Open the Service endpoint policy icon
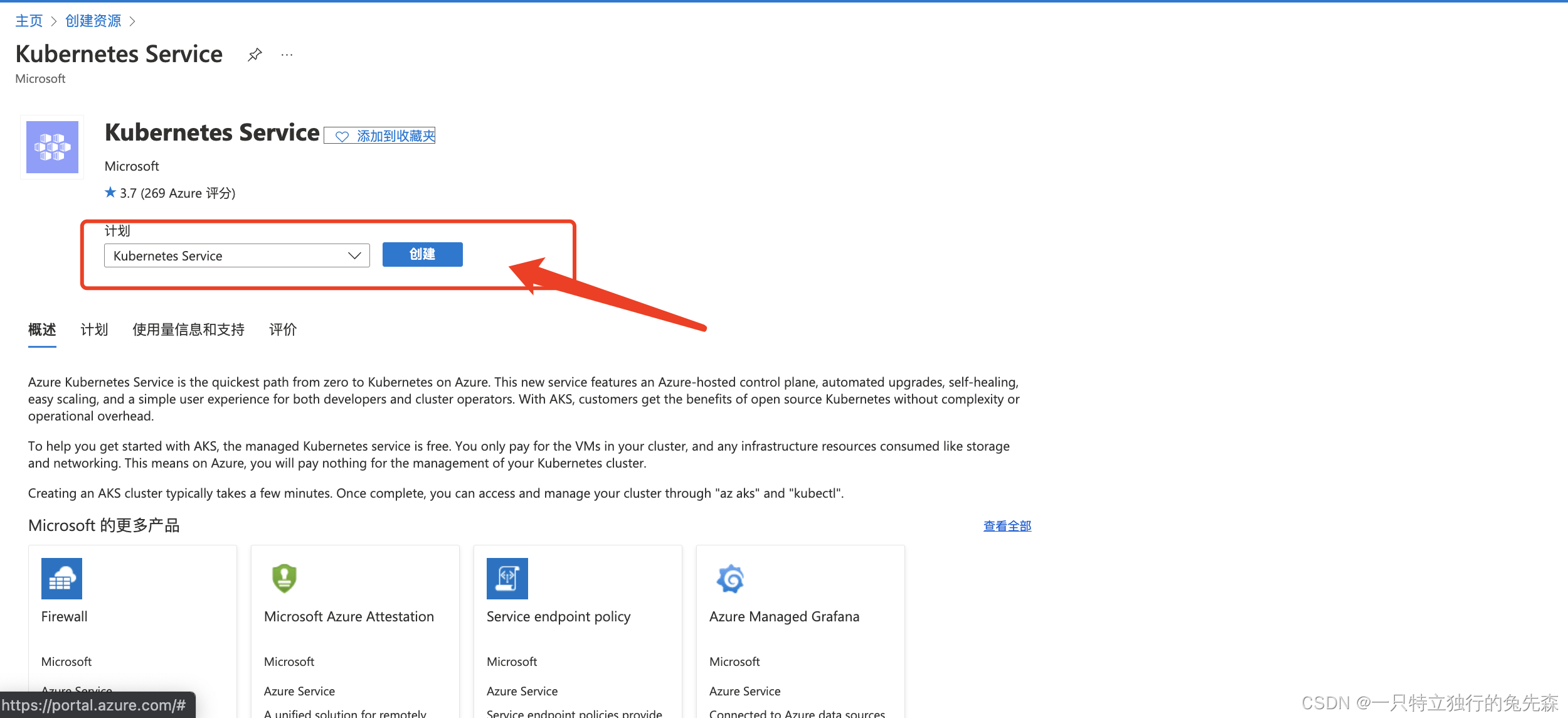 point(507,578)
